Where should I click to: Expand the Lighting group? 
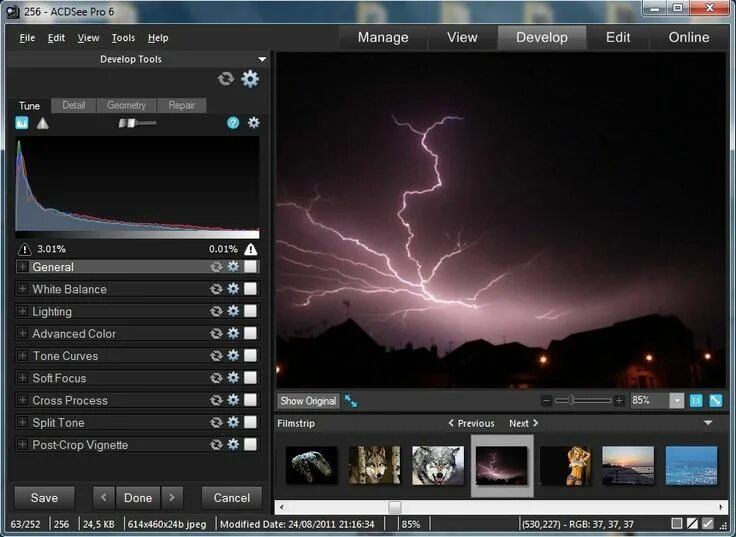[22, 311]
